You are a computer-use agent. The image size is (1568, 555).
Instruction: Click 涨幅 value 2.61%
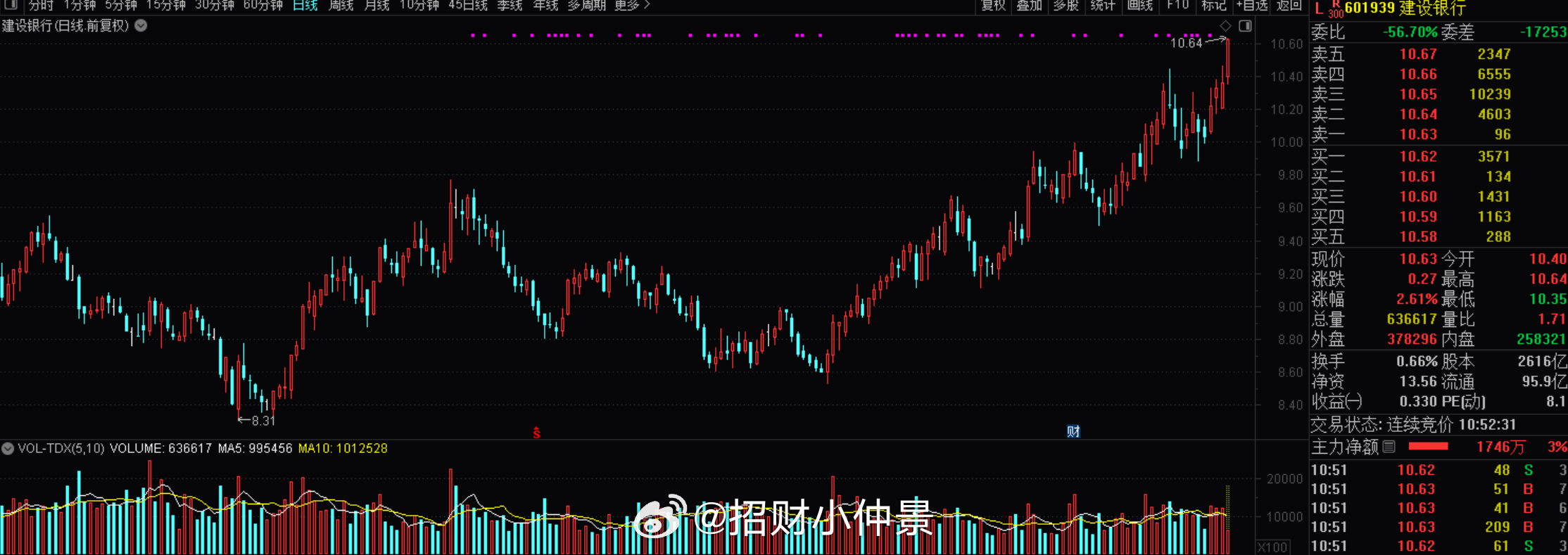1417,299
